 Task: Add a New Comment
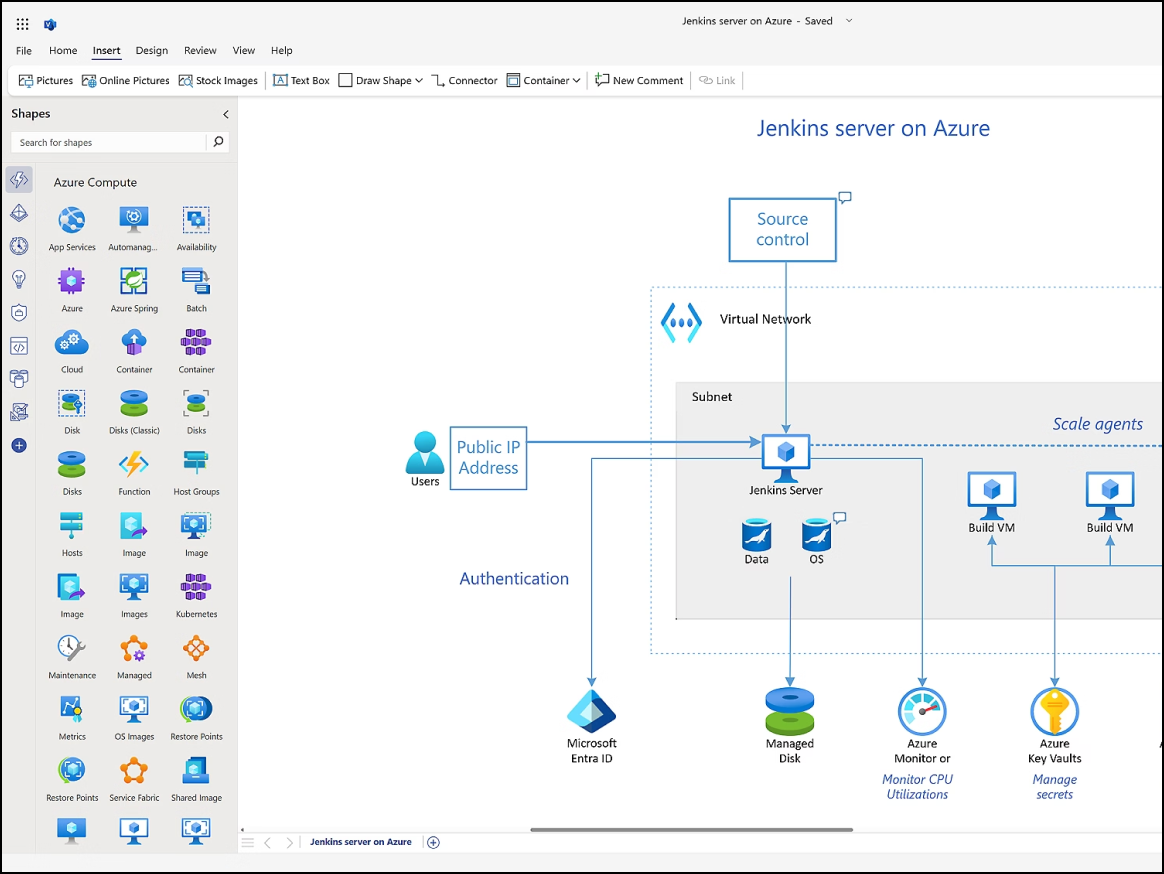coord(639,80)
